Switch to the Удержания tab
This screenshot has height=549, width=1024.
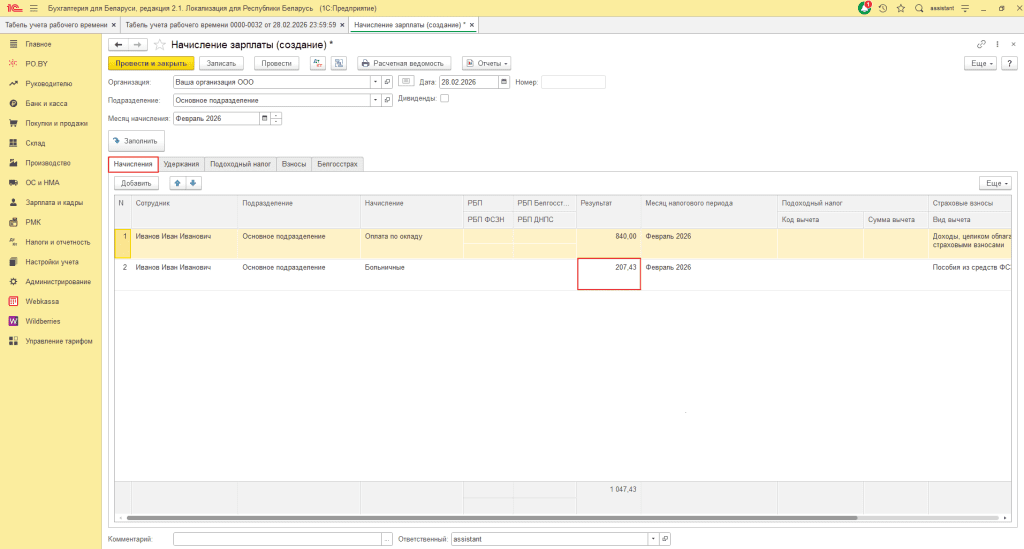[181, 163]
